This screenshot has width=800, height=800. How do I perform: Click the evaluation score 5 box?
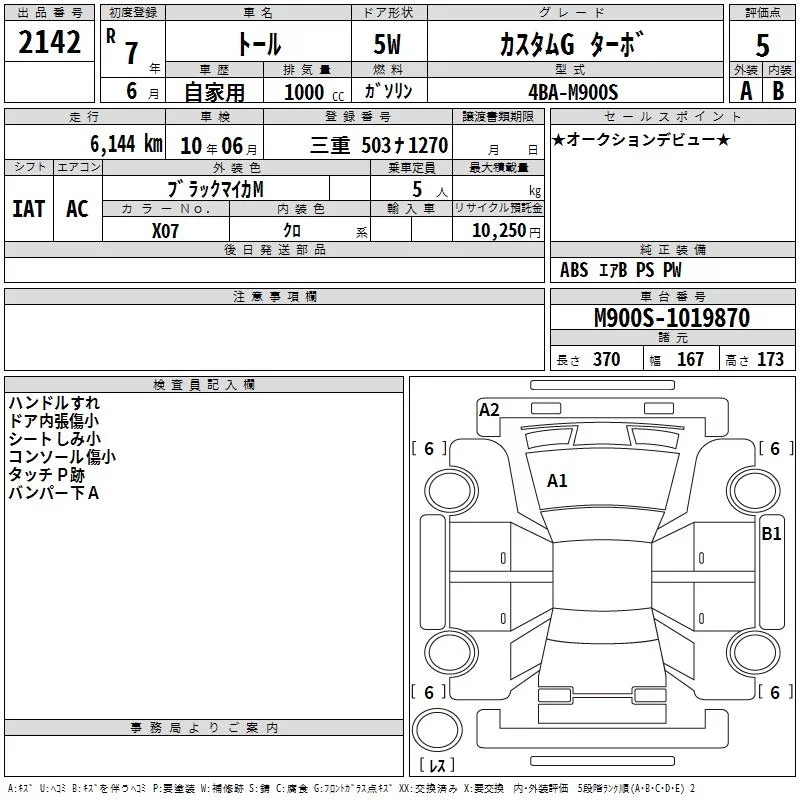762,42
